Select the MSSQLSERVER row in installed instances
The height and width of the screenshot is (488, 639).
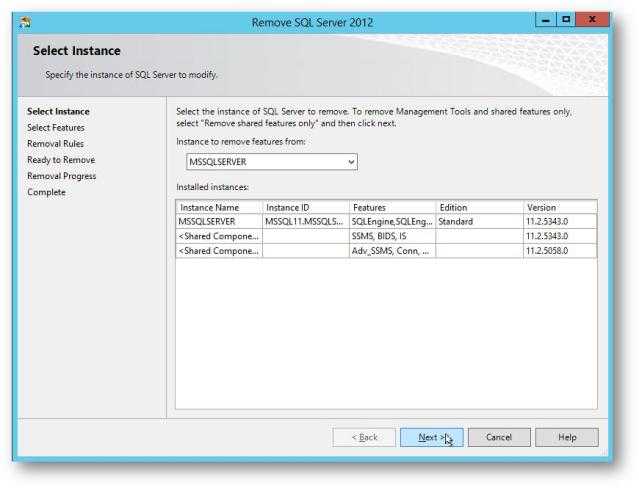(x=218, y=221)
